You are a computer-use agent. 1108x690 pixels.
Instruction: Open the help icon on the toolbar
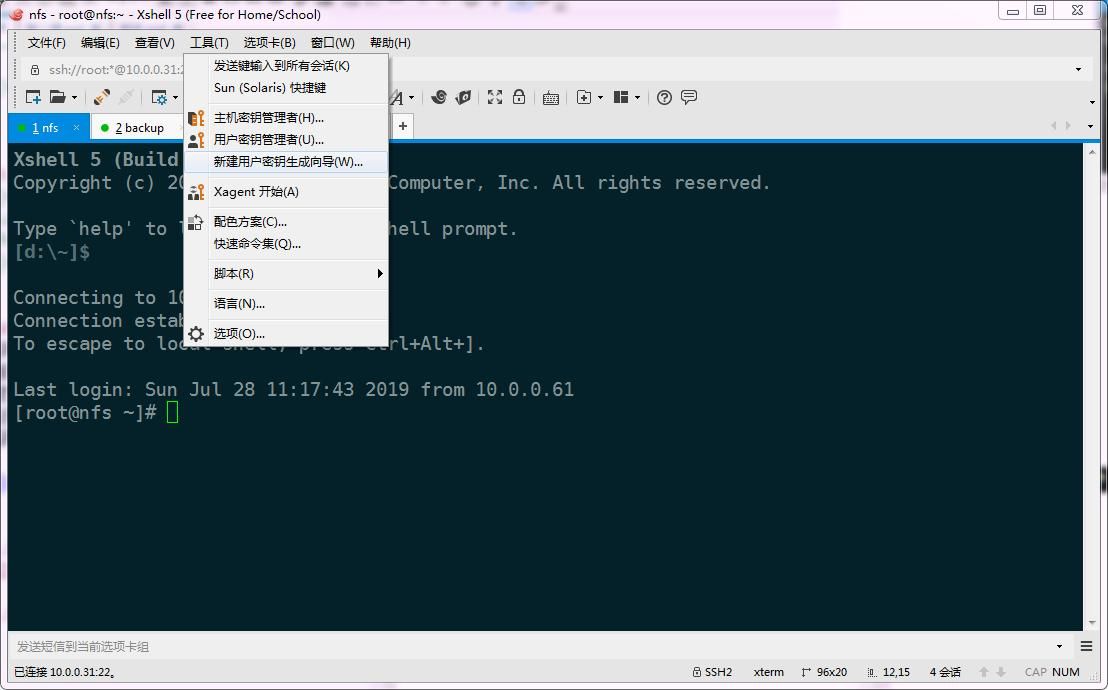[x=663, y=97]
